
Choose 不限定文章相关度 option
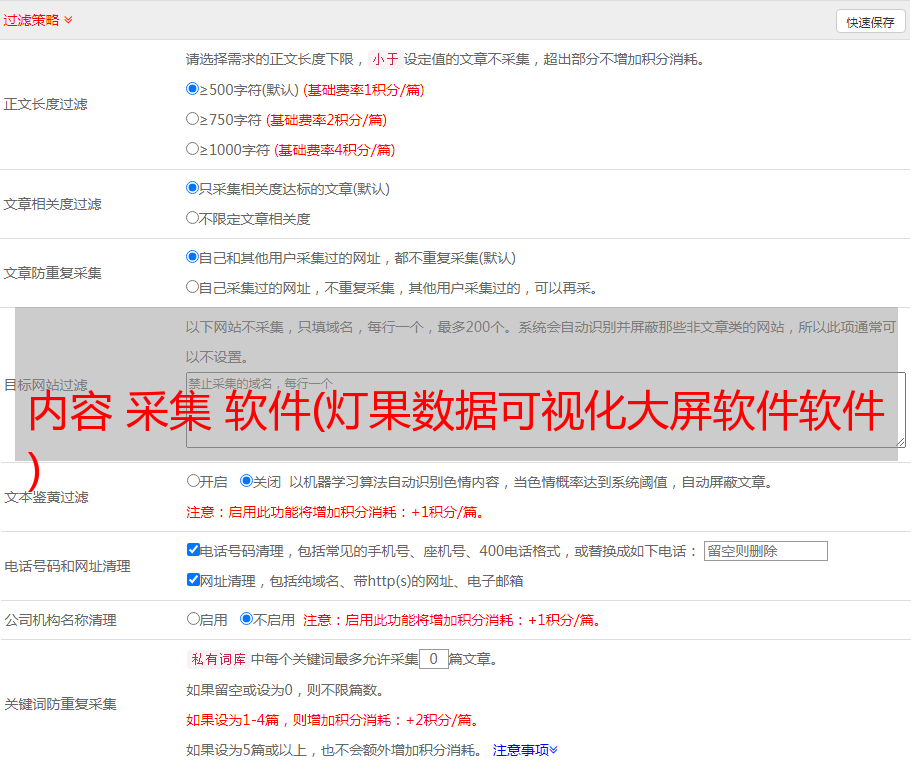(193, 218)
